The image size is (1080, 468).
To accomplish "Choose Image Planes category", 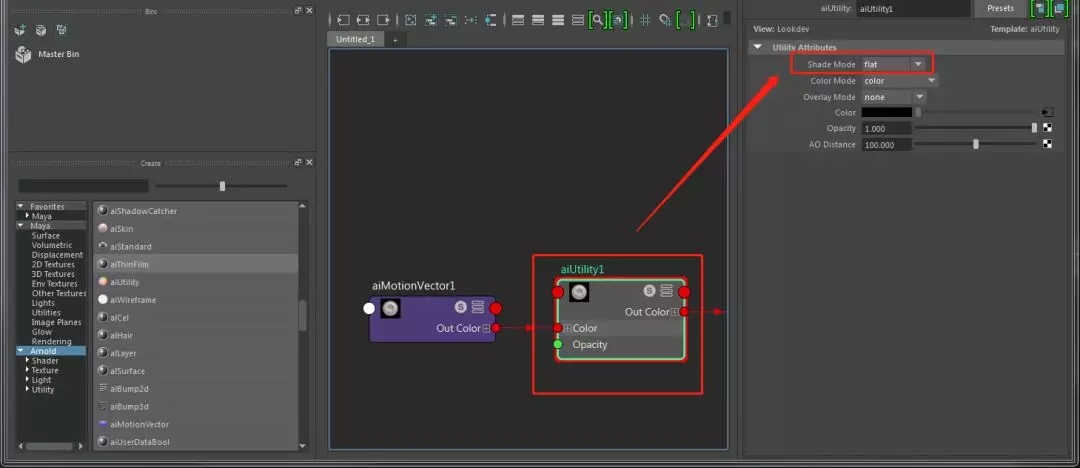I will pyautogui.click(x=56, y=322).
